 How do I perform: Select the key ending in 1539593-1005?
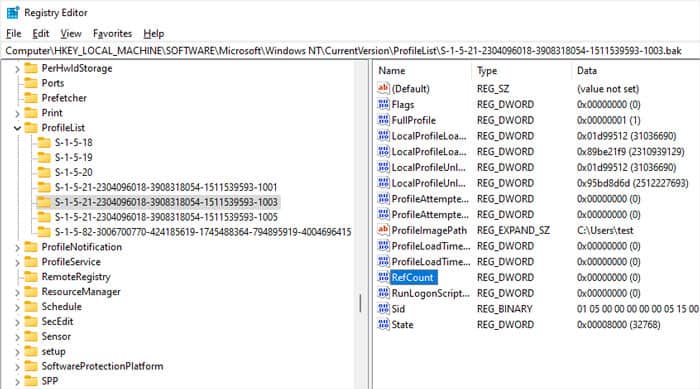166,217
